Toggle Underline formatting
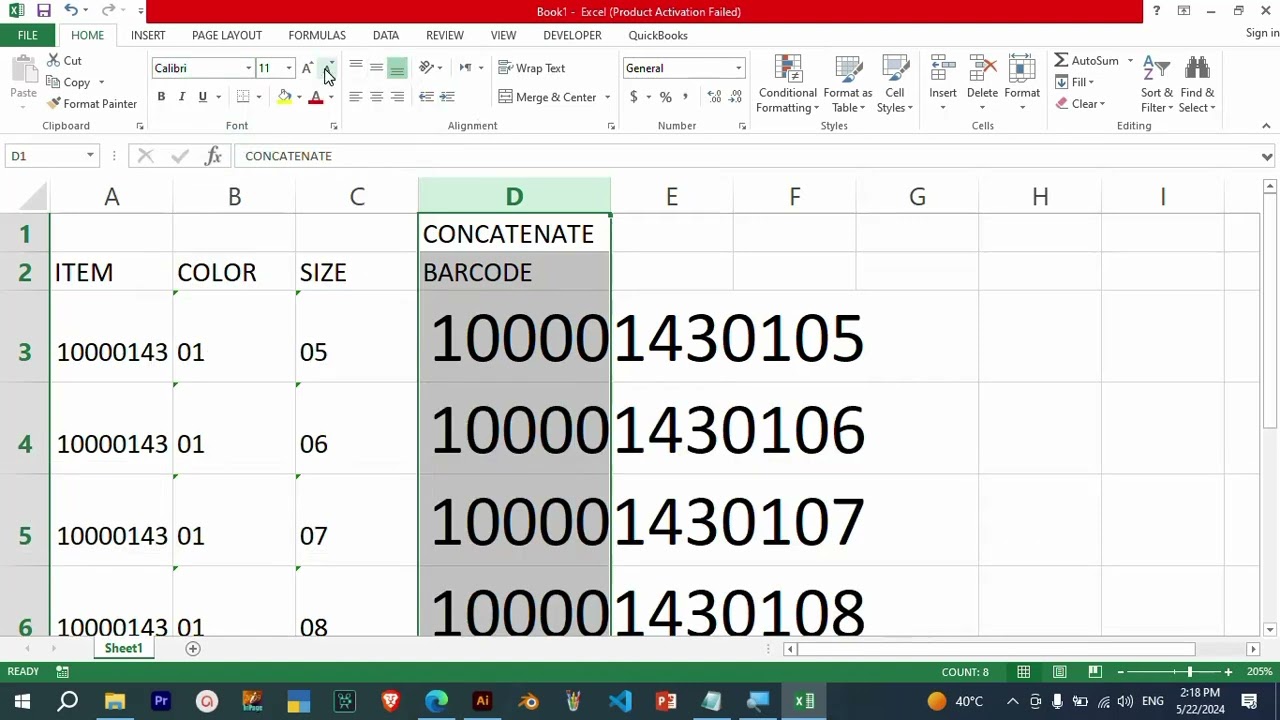1280x720 pixels. click(203, 97)
